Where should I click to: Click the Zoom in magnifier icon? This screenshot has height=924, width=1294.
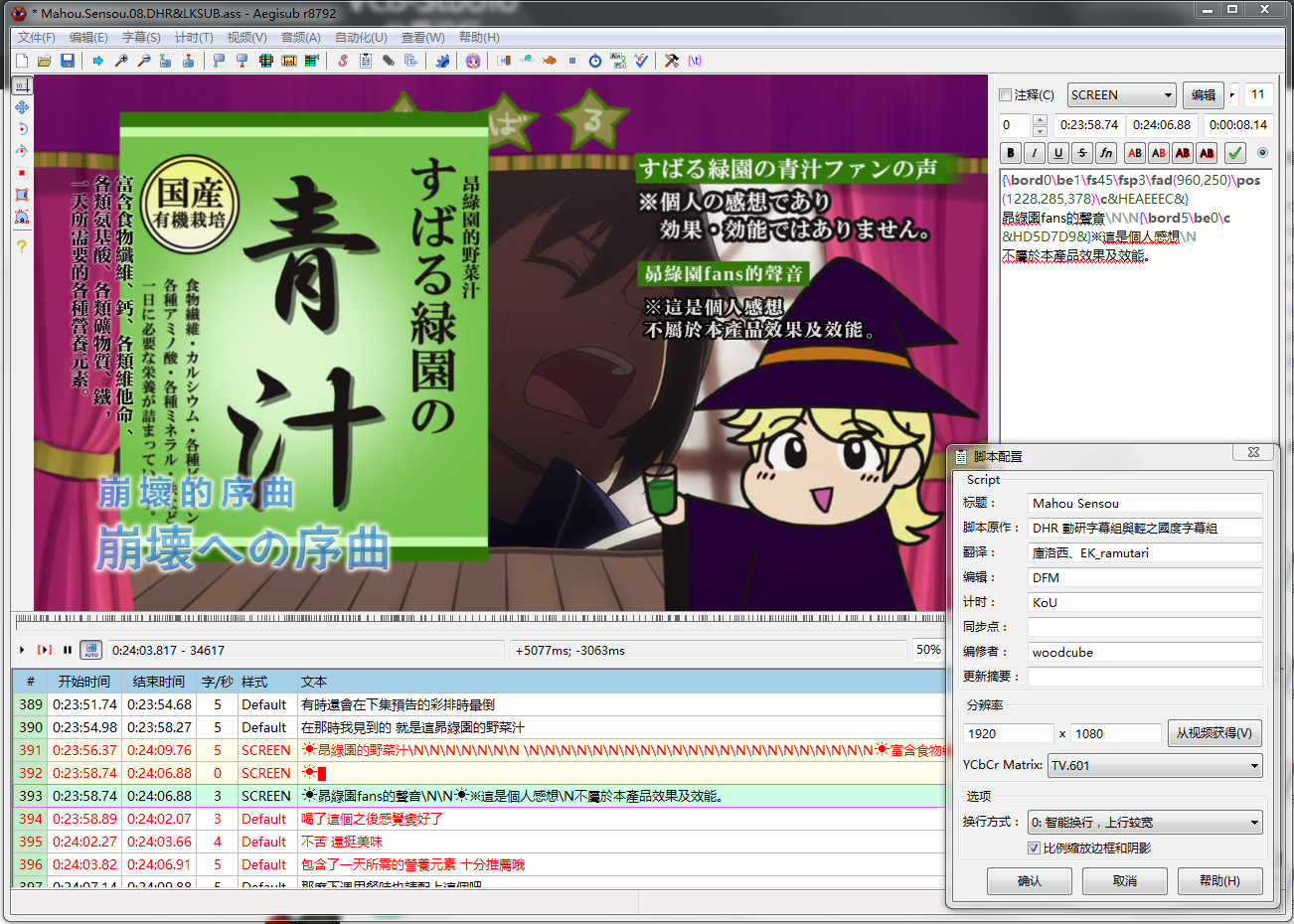[121, 61]
